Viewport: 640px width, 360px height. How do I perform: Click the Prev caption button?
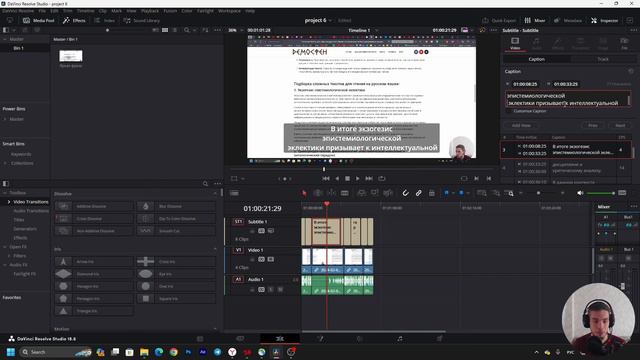pos(593,126)
